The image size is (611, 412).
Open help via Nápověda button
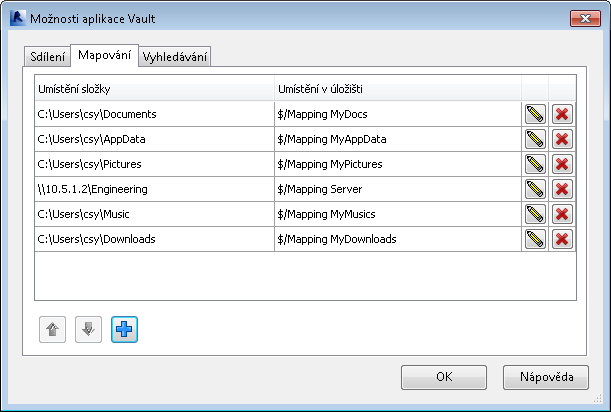pos(546,377)
